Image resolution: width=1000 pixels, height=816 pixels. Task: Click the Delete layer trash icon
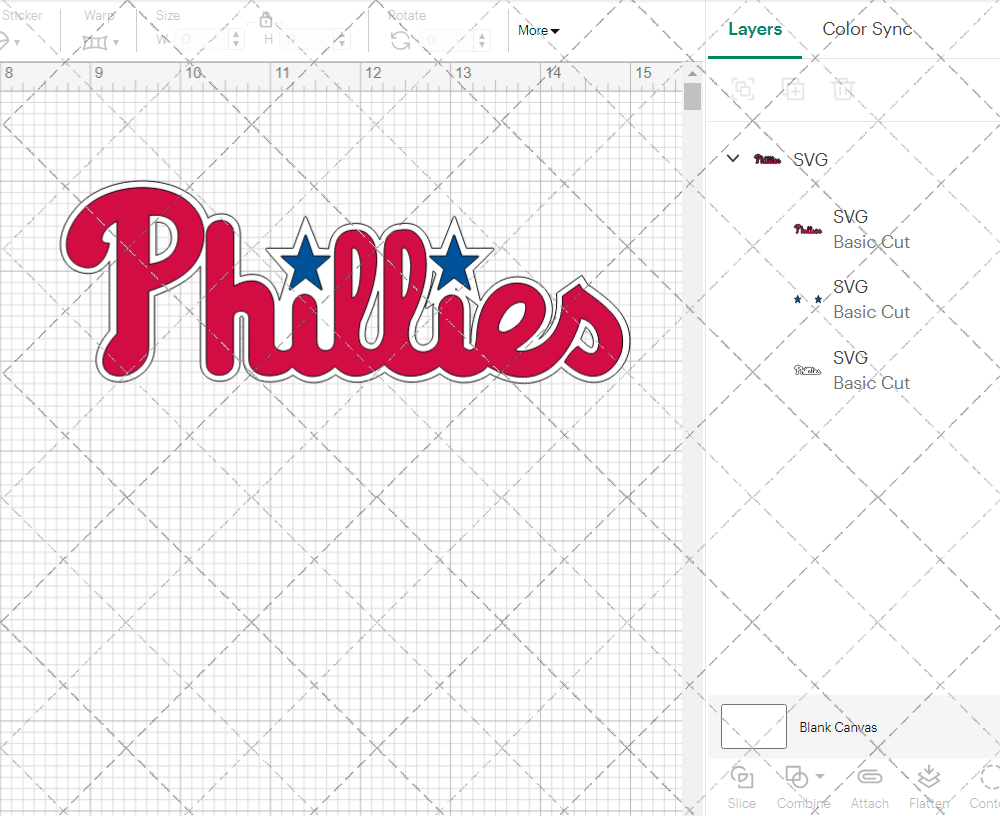coord(843,89)
